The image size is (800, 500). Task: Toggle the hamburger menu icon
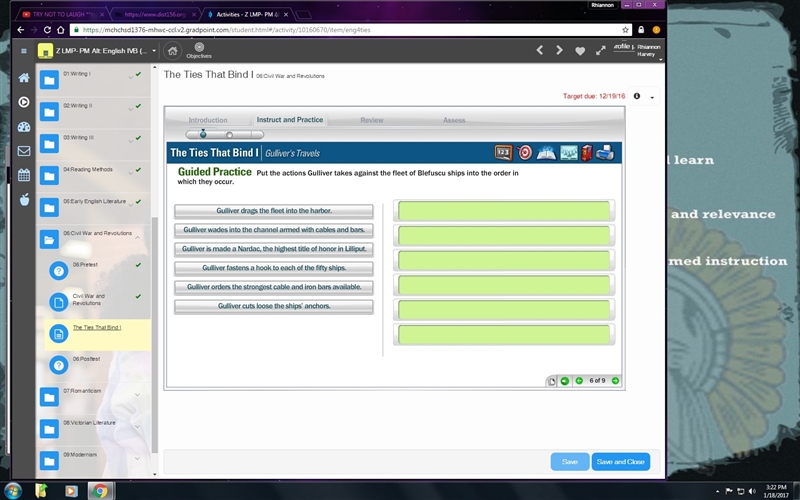(x=23, y=51)
